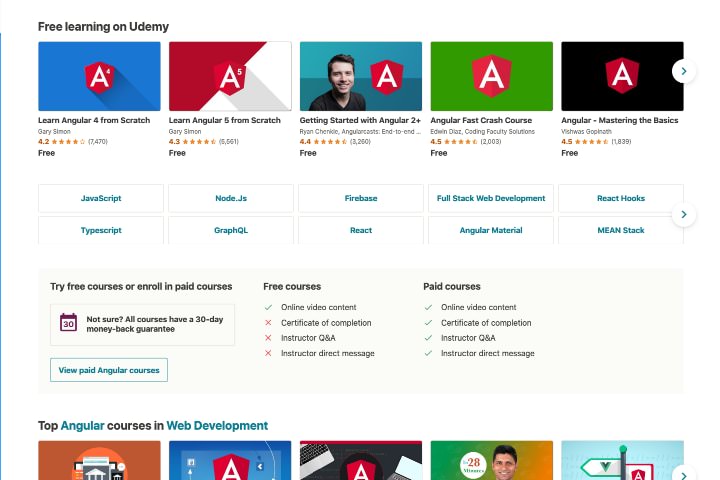Select the Firebase topic button

[x=361, y=198]
